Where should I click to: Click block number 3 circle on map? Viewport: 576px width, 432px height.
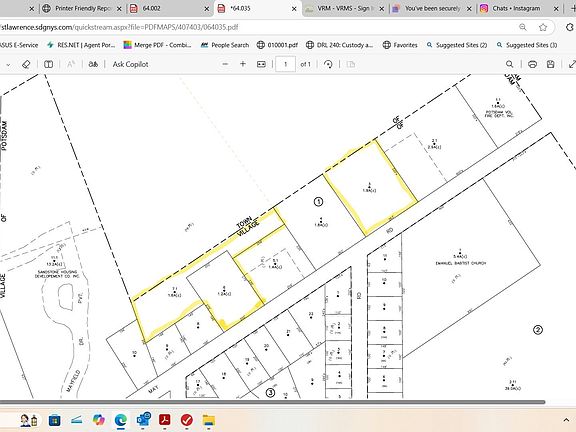[270, 393]
